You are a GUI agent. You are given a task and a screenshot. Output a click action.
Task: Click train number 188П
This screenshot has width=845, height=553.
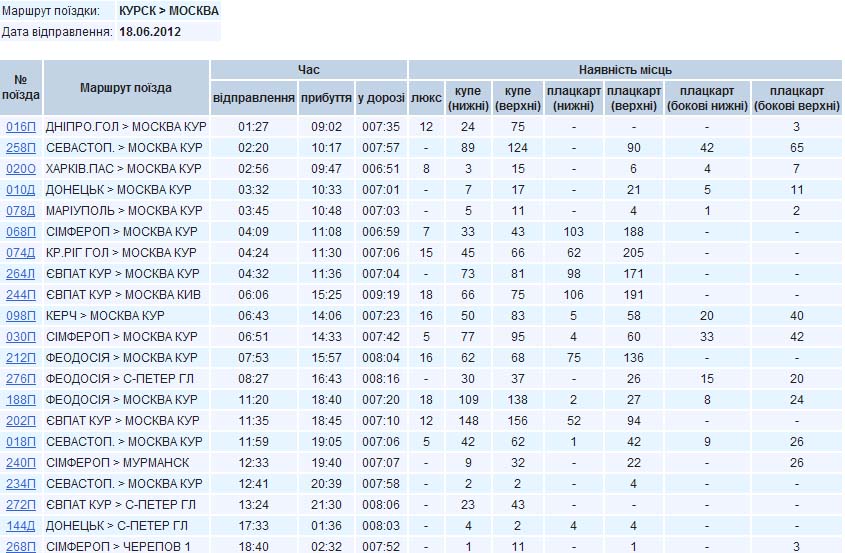pos(21,400)
